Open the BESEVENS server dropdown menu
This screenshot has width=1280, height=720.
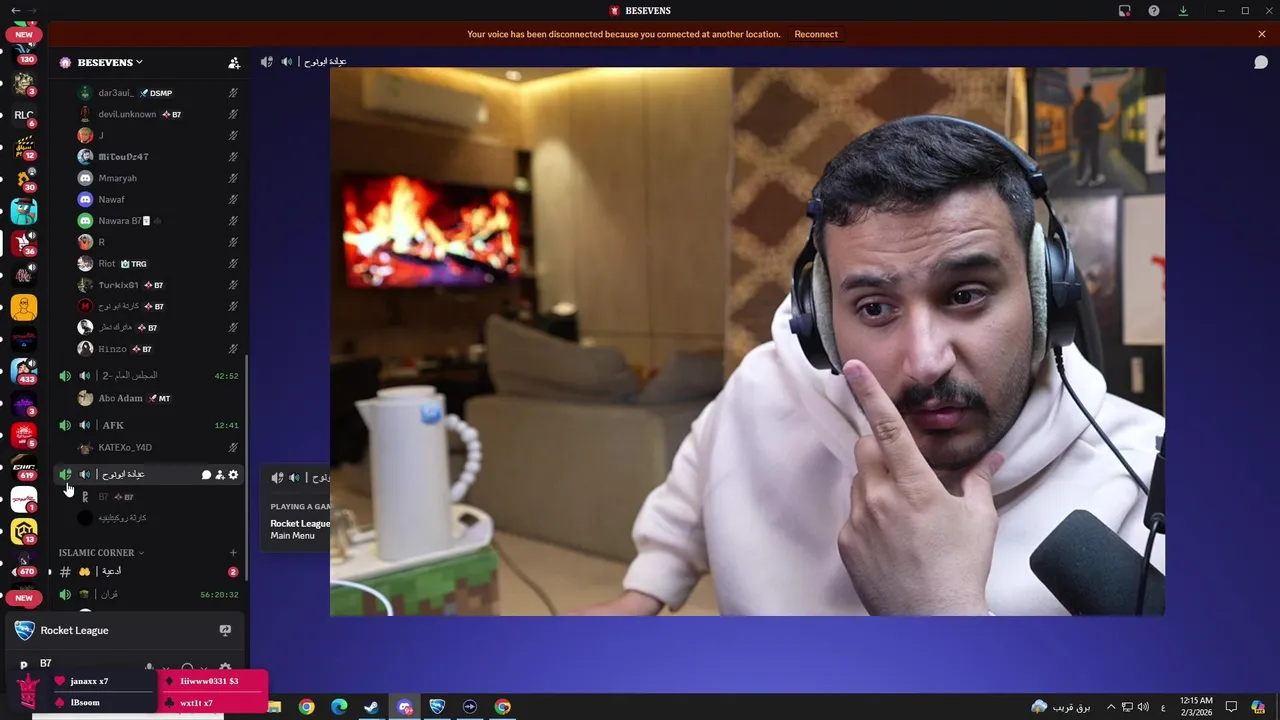[x=110, y=62]
